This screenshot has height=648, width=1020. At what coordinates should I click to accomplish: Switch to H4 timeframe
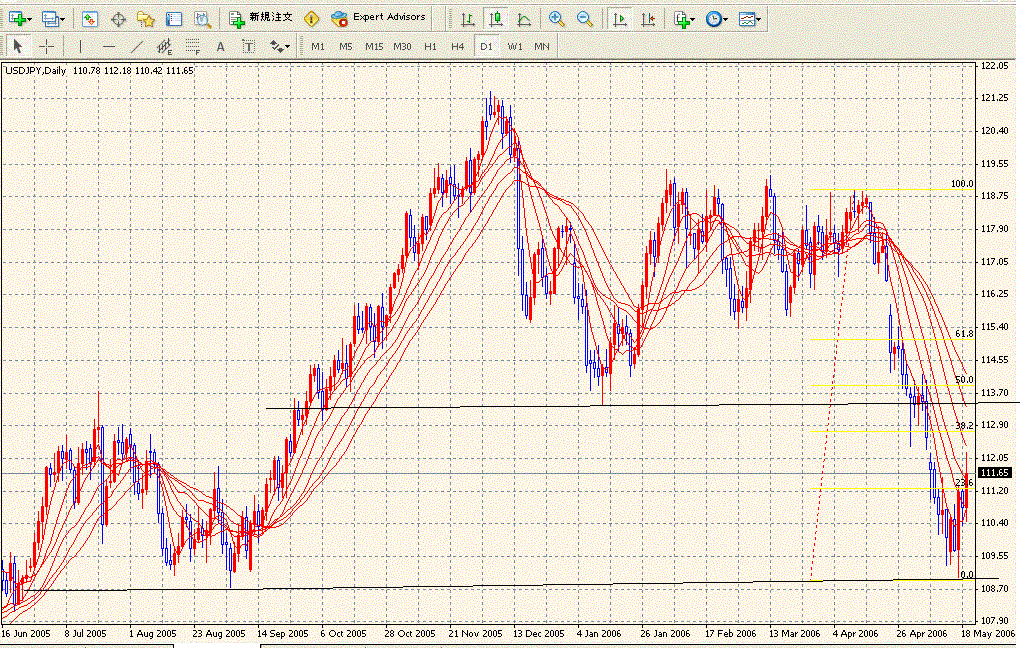457,46
